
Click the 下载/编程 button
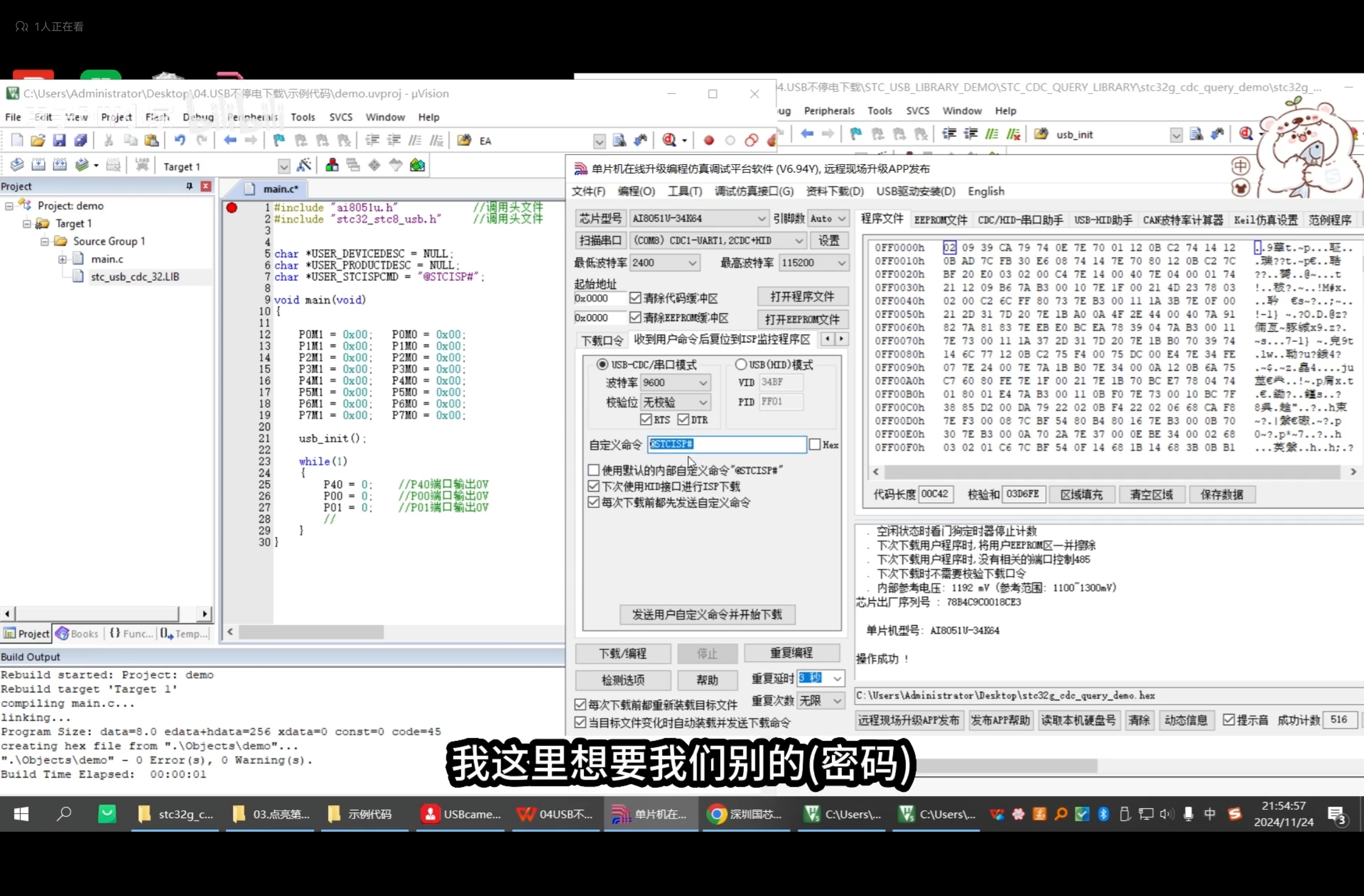(x=623, y=653)
